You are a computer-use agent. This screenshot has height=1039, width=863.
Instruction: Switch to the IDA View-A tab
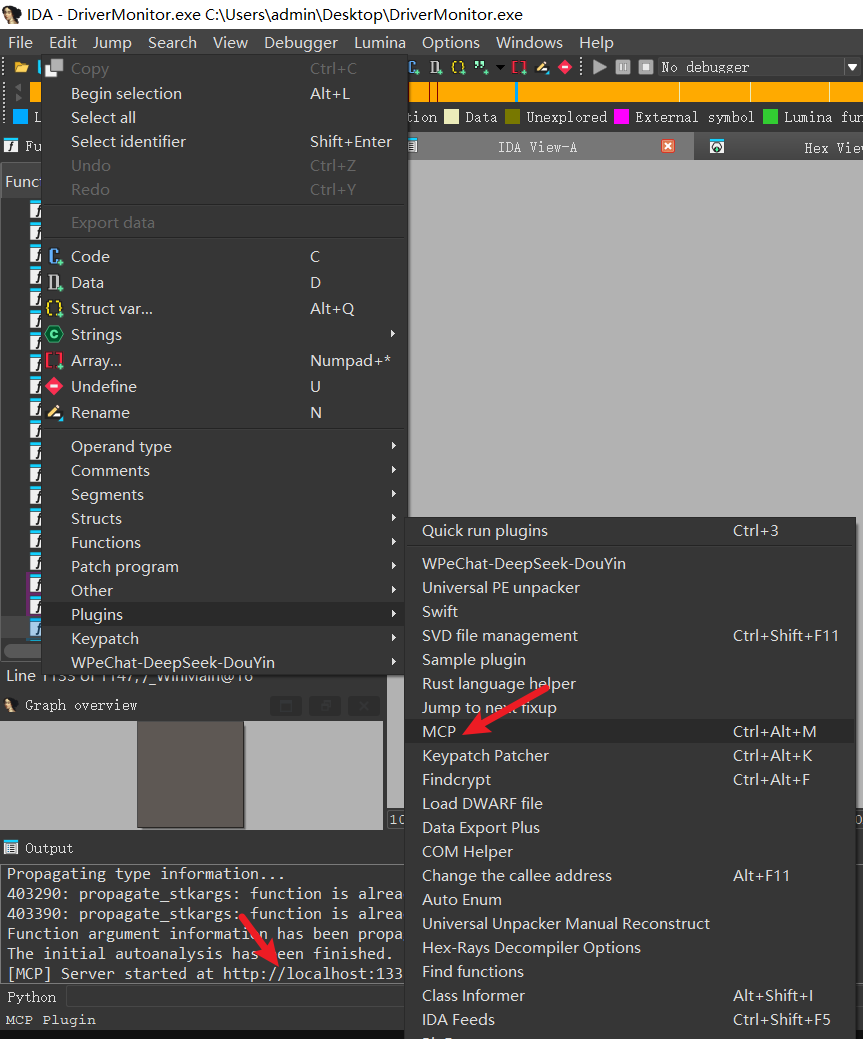pyautogui.click(x=537, y=147)
